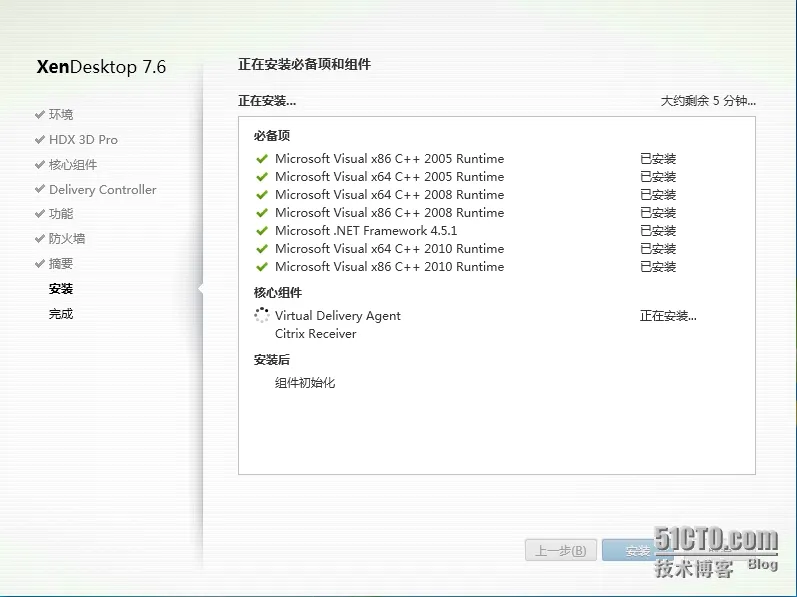Click the text Microsoft Visual x64 C++ 2005 Runtime
The width and height of the screenshot is (797, 597).
pyautogui.click(x=389, y=176)
